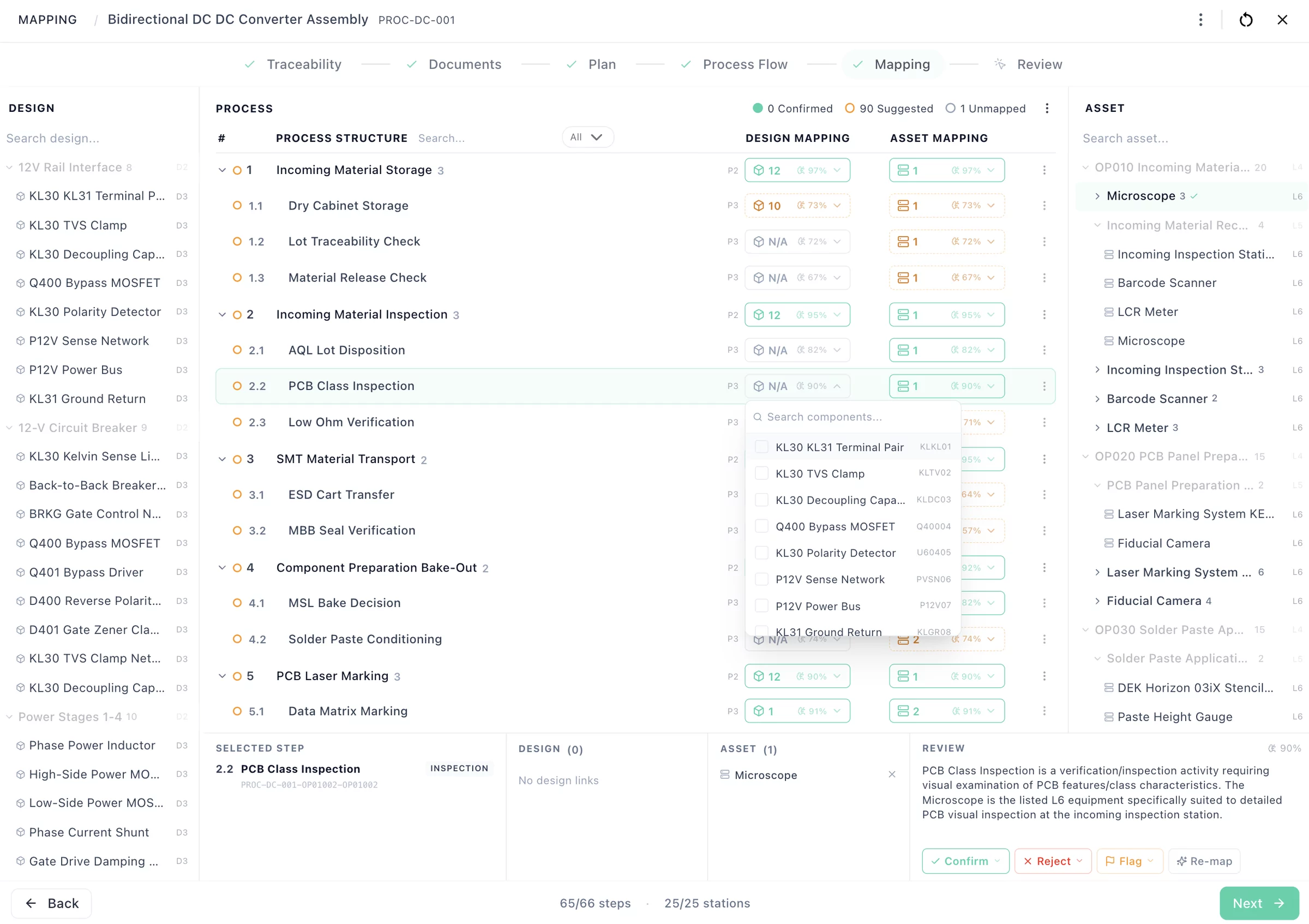Check the P12V Power Bus component box

pyautogui.click(x=761, y=606)
